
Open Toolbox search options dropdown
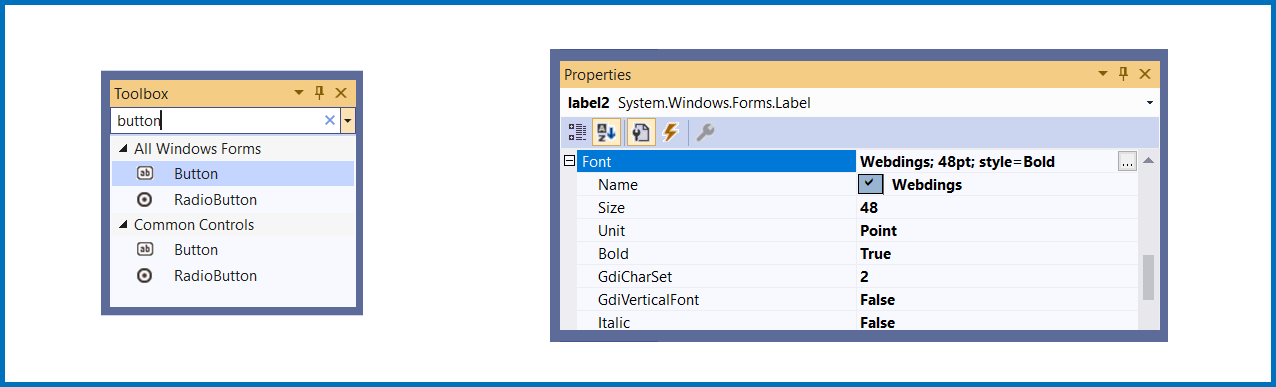[x=347, y=121]
